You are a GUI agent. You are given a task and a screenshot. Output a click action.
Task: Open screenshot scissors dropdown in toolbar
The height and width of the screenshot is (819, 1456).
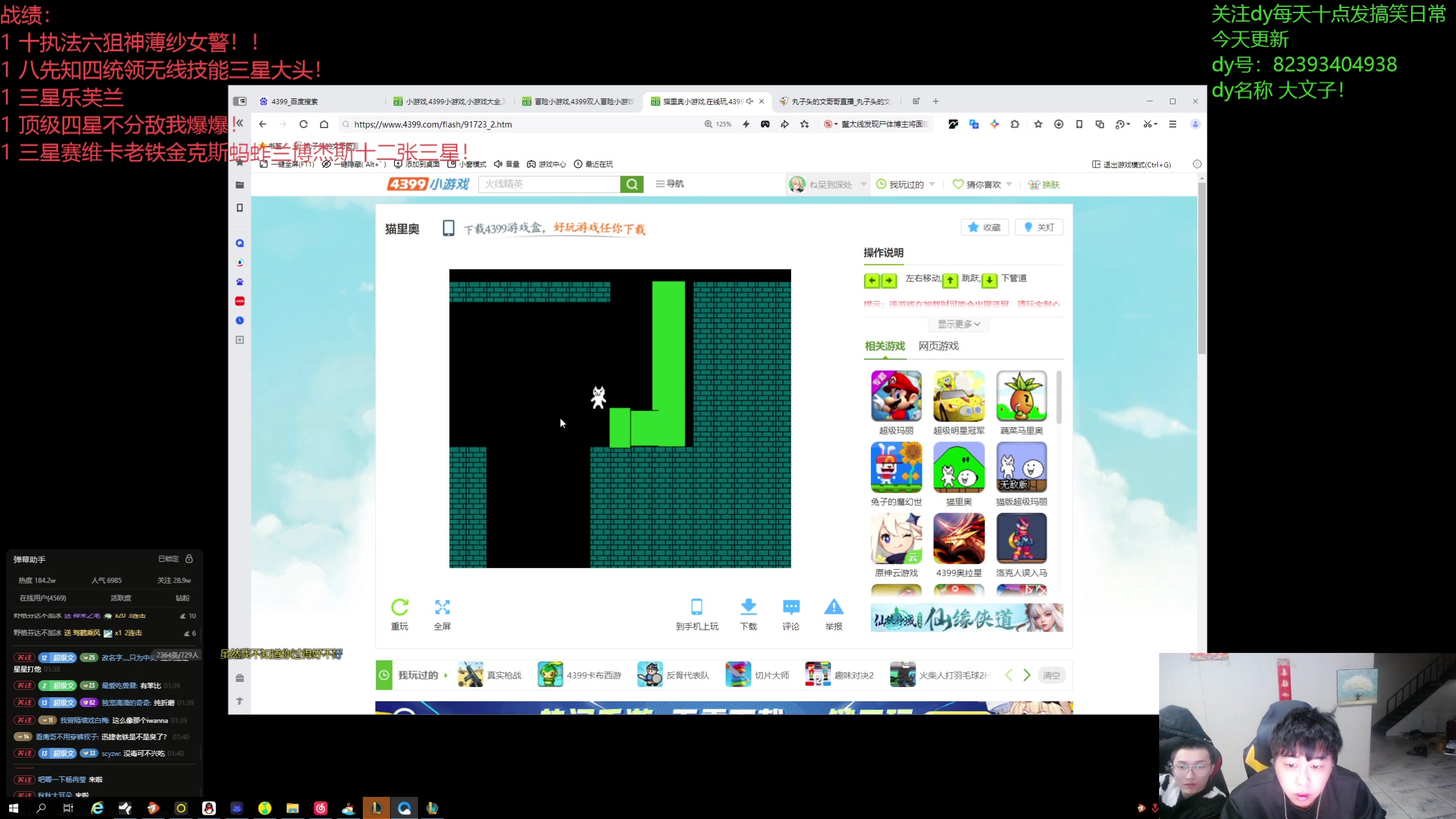pyautogui.click(x=1150, y=124)
